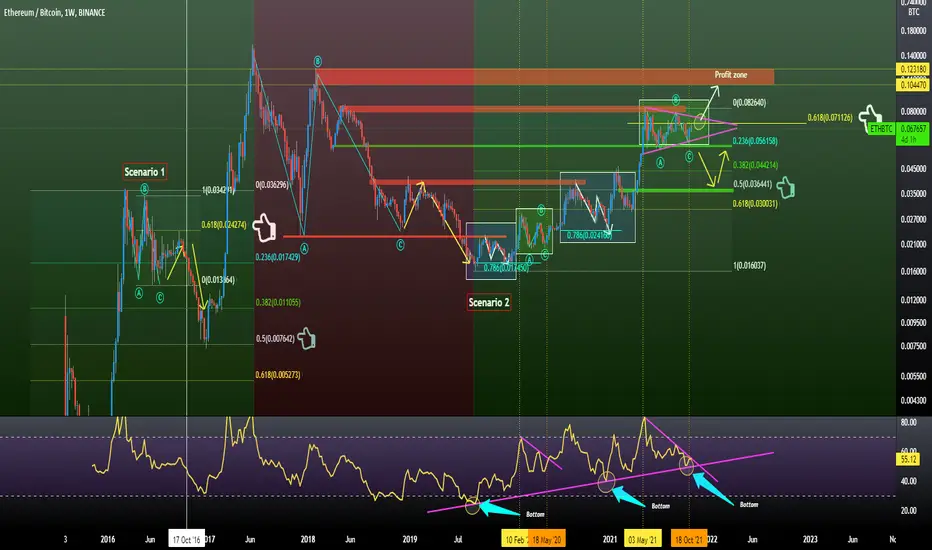Screen dimensions: 932x550
Task: Click the 0.035000 price axis label
Action: [x=914, y=193]
